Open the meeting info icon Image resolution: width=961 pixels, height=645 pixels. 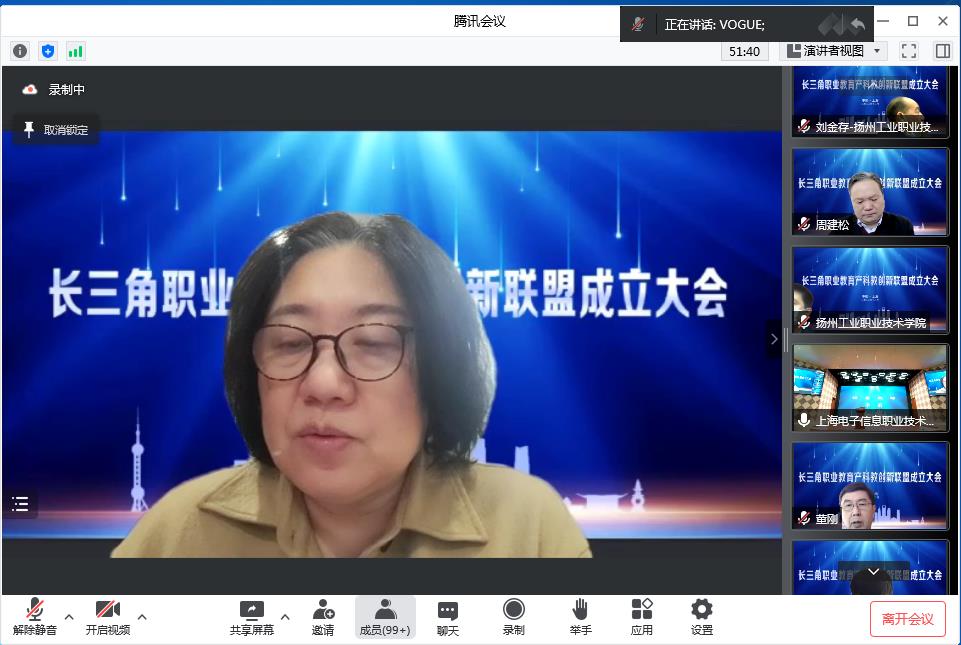click(x=20, y=51)
